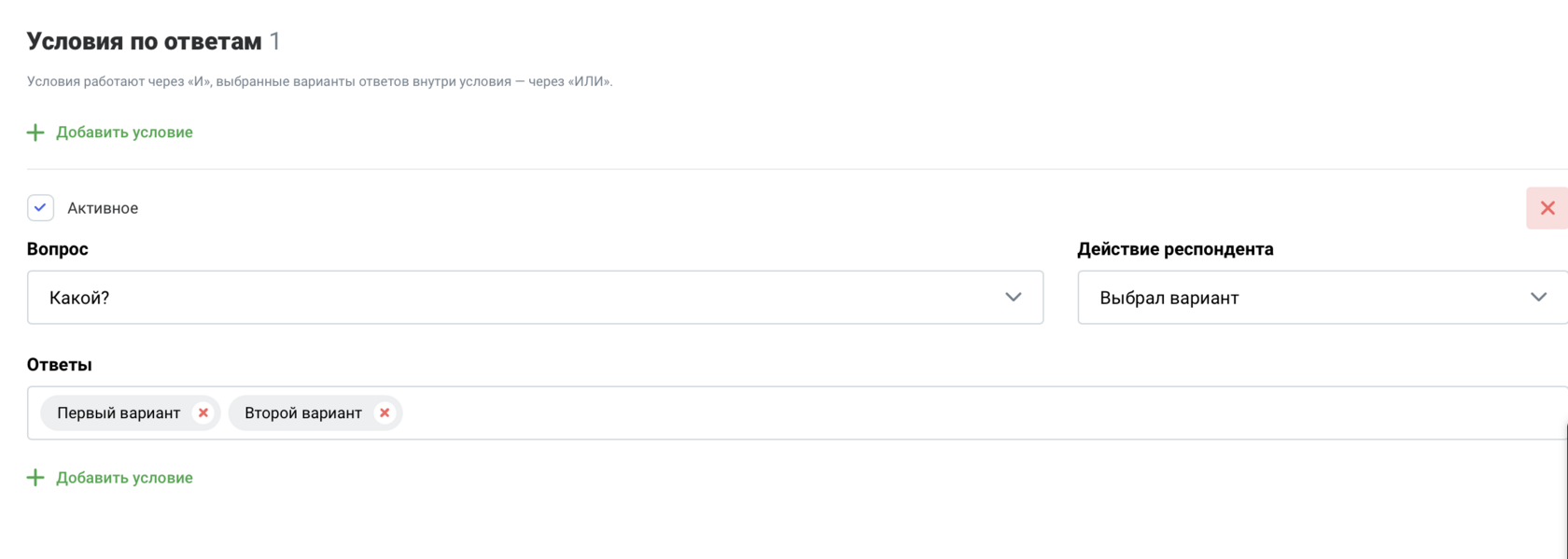
Task: Click the chevron in the "Какой?" field
Action: coord(1013,298)
